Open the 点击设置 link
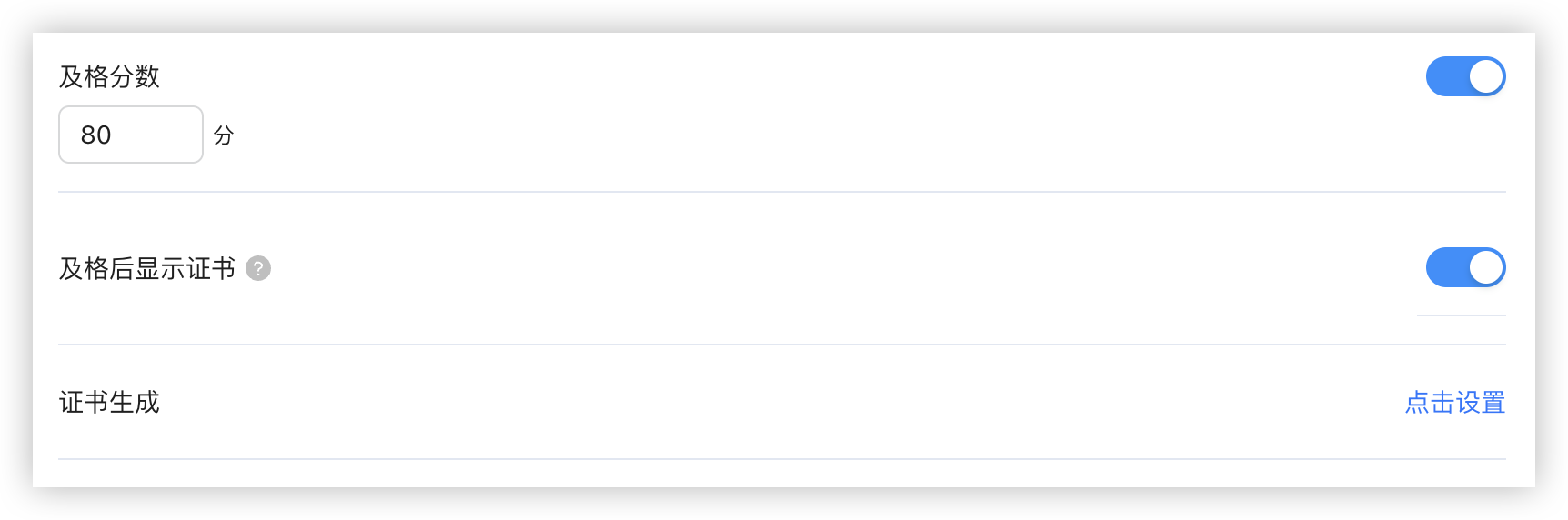Viewport: 1568px width, 520px height. (x=1454, y=402)
